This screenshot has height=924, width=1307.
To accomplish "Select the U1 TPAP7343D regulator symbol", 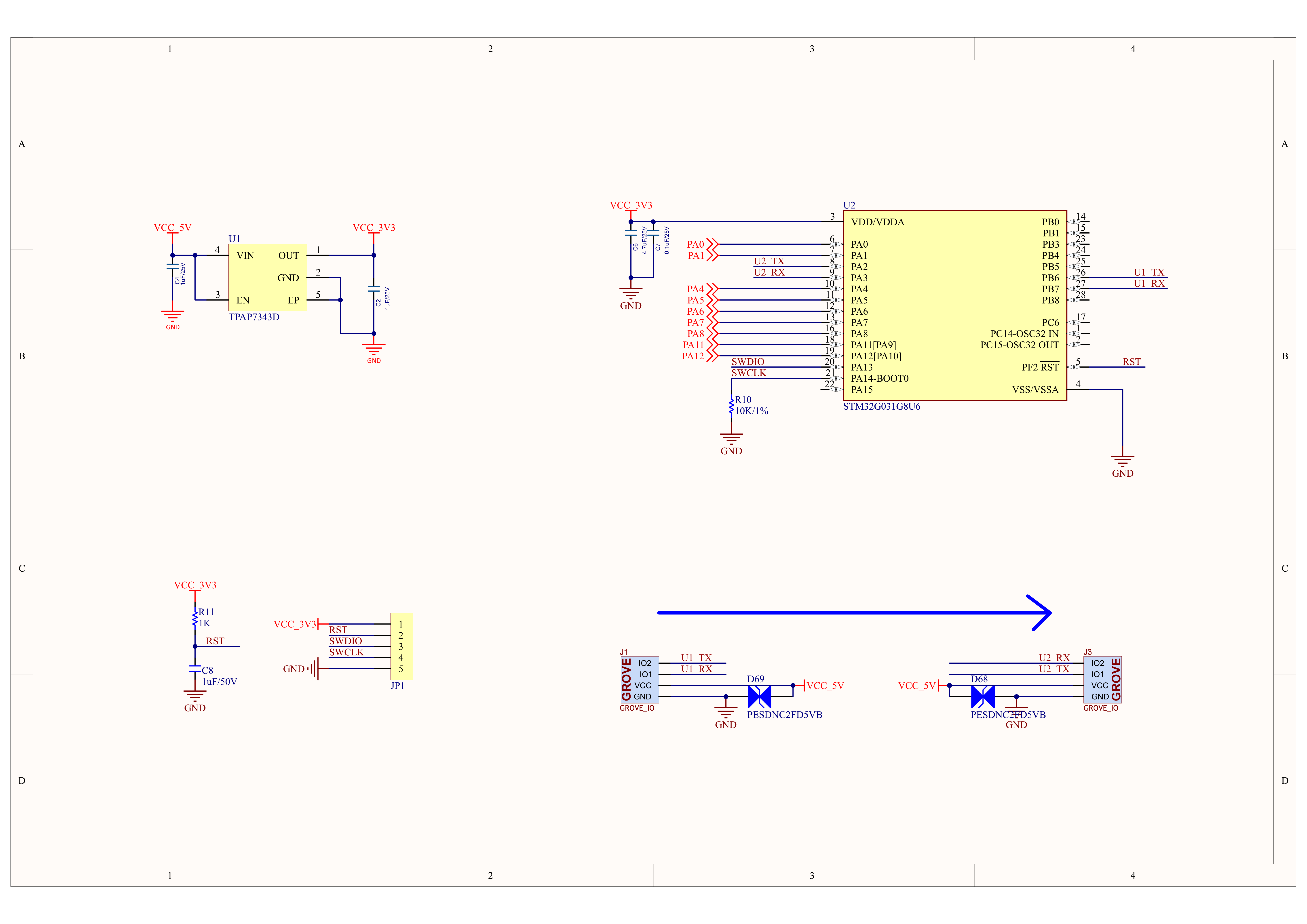I will tap(268, 278).
